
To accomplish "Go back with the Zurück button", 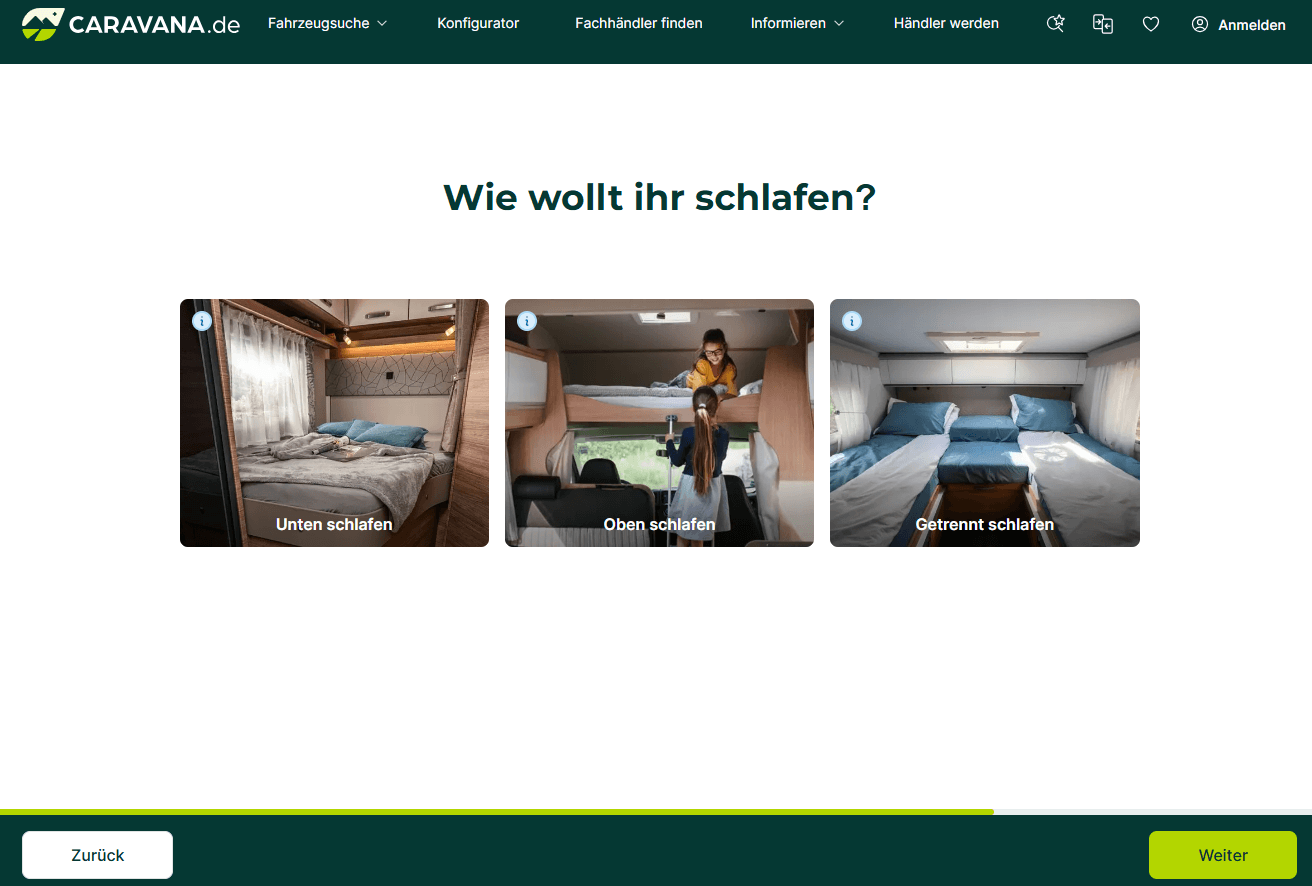I will 98,855.
